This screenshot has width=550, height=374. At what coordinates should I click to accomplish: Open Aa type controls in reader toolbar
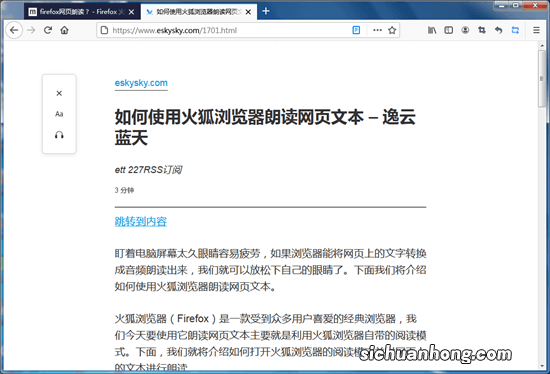tap(59, 114)
